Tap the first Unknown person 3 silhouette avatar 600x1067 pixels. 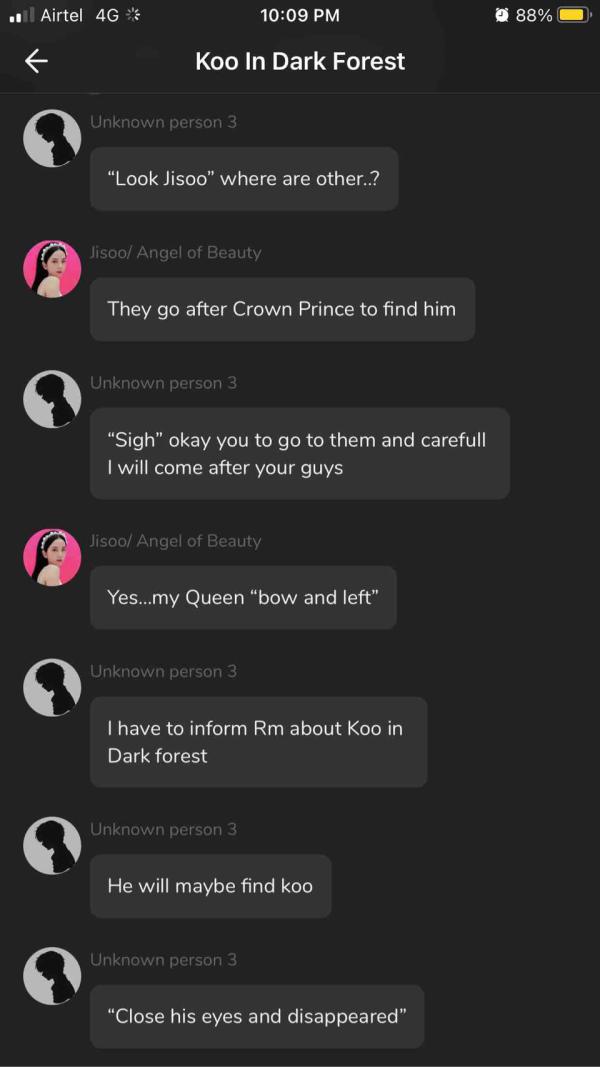click(52, 138)
